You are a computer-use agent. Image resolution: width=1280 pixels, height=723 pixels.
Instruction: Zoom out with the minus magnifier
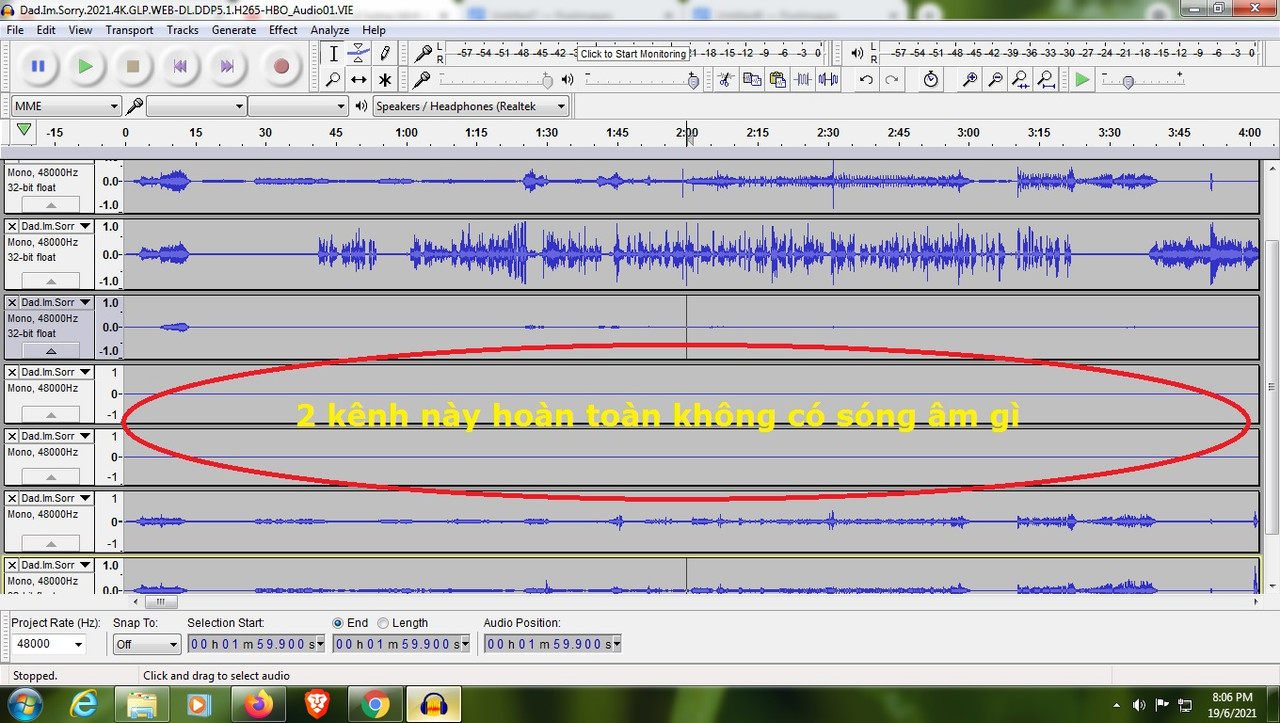pos(994,79)
